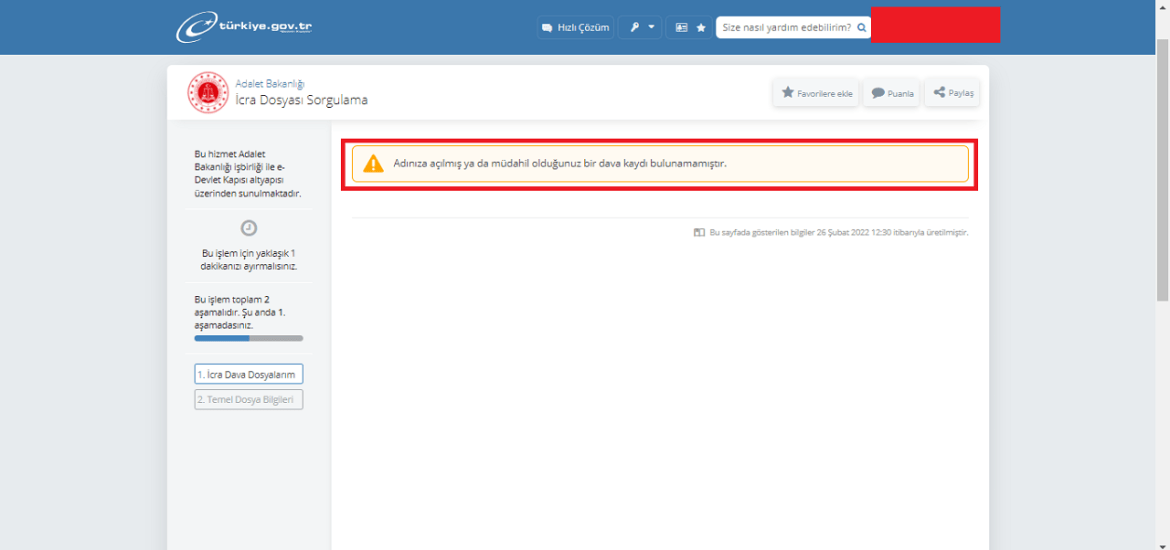Screen dimensions: 1170x550
Task: Click the step progress bar
Action: click(248, 338)
